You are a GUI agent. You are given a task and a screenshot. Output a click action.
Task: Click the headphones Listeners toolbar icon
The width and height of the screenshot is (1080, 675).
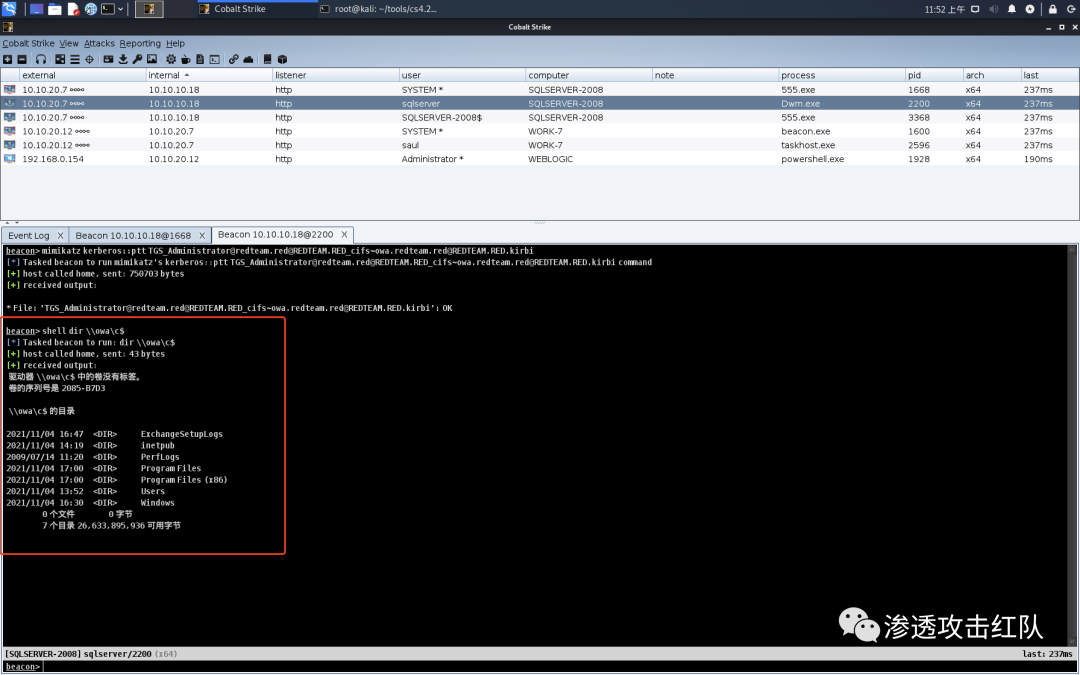click(x=40, y=60)
